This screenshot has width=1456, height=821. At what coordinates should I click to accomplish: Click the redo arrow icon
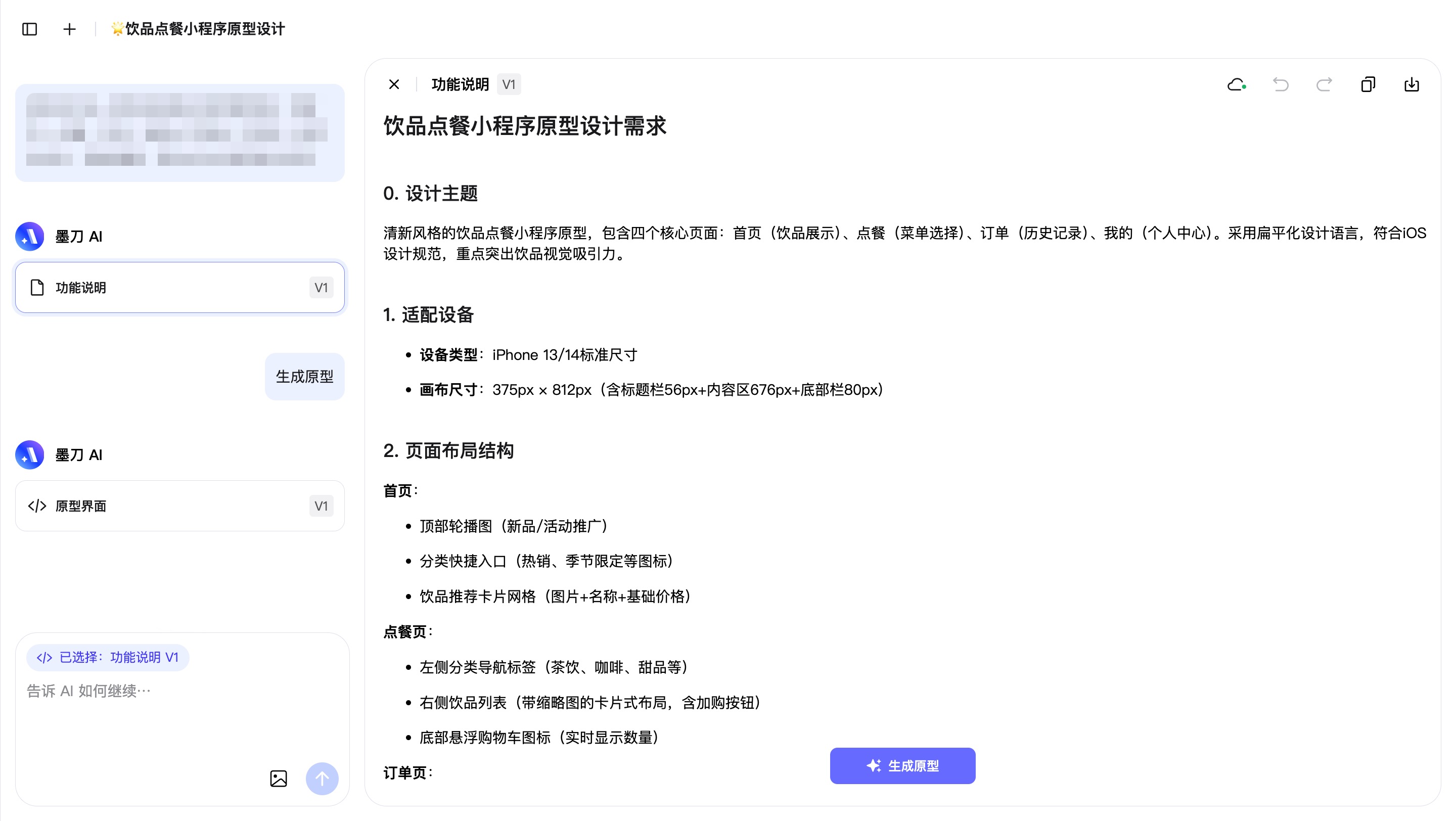click(1324, 85)
